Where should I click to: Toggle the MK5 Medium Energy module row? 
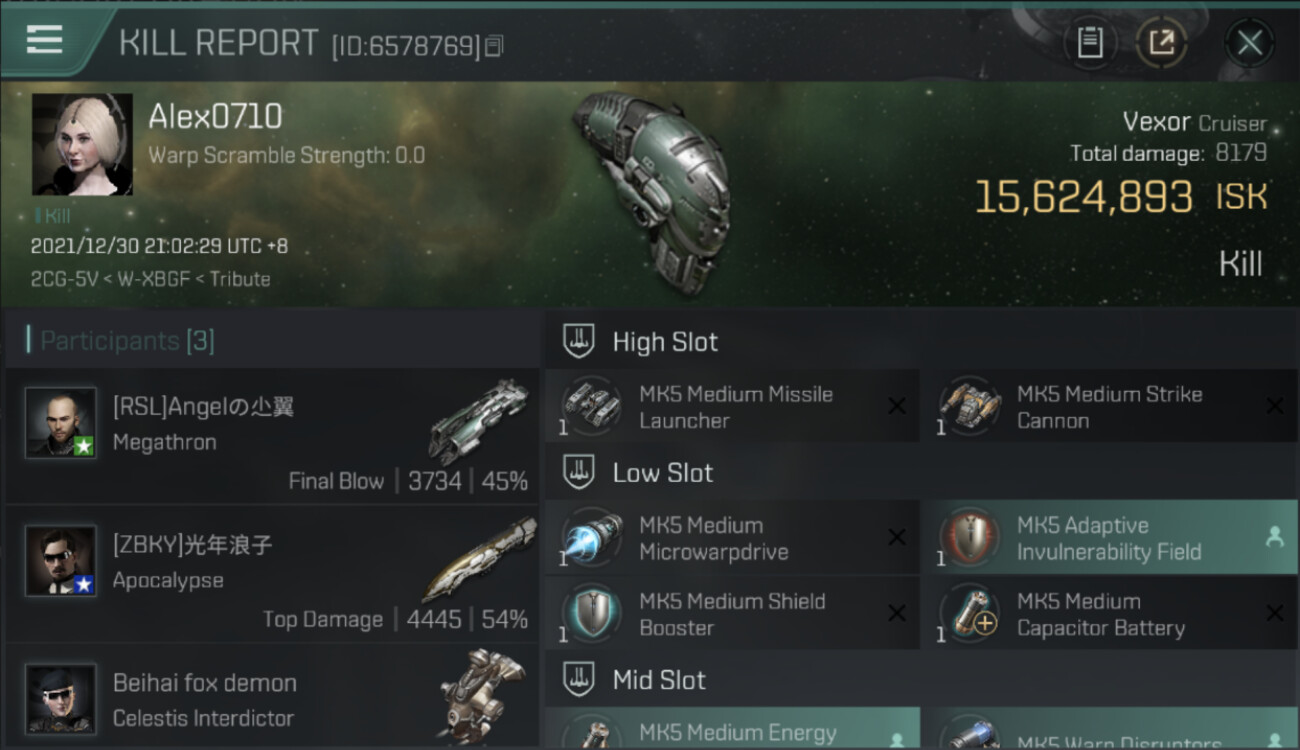tap(732, 728)
